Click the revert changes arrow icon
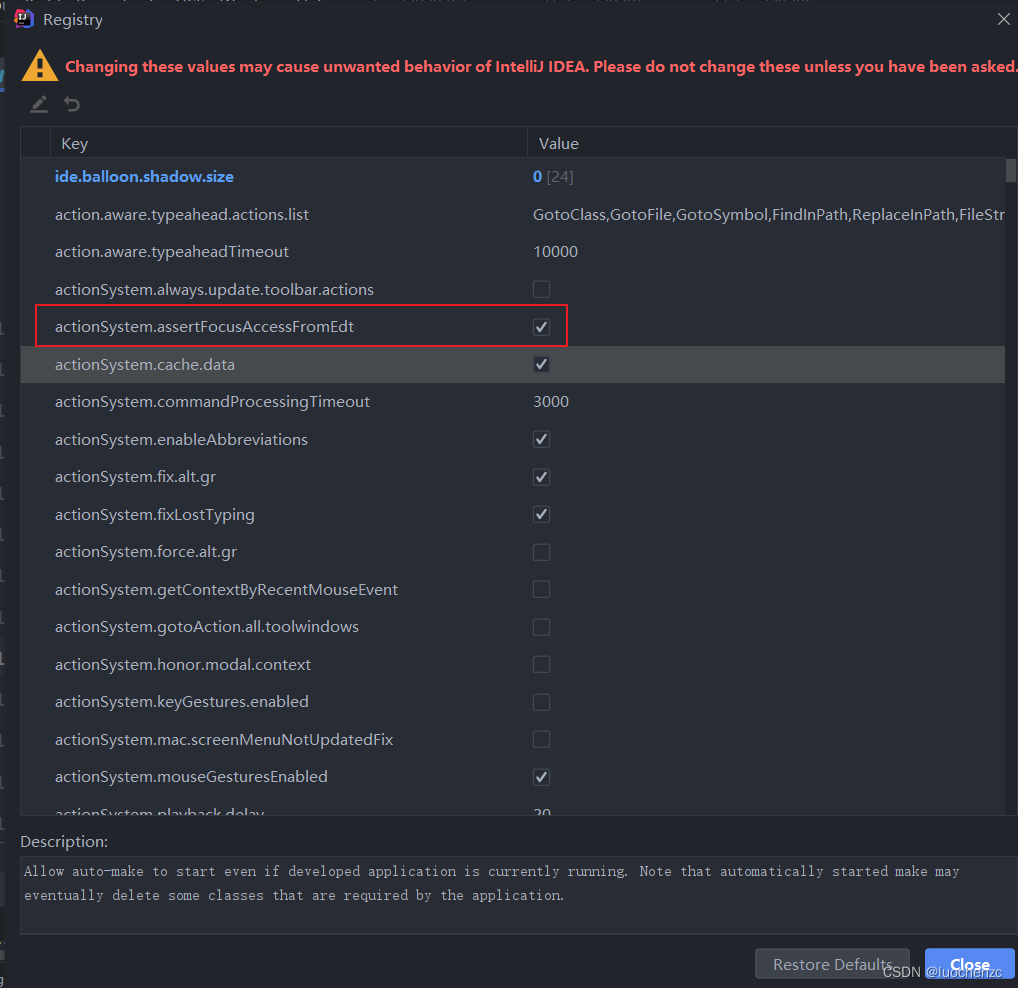 [70, 104]
